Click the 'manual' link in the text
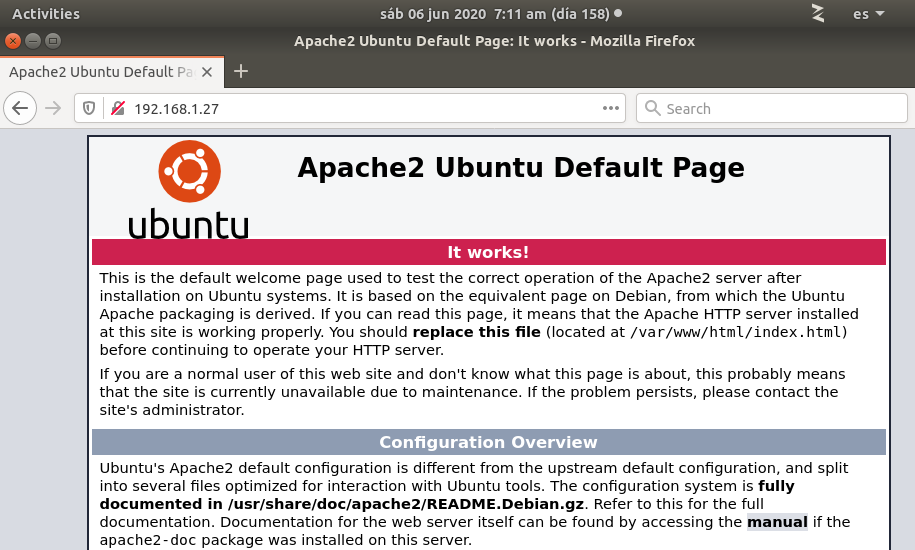The height and width of the screenshot is (550, 915). click(x=776, y=521)
